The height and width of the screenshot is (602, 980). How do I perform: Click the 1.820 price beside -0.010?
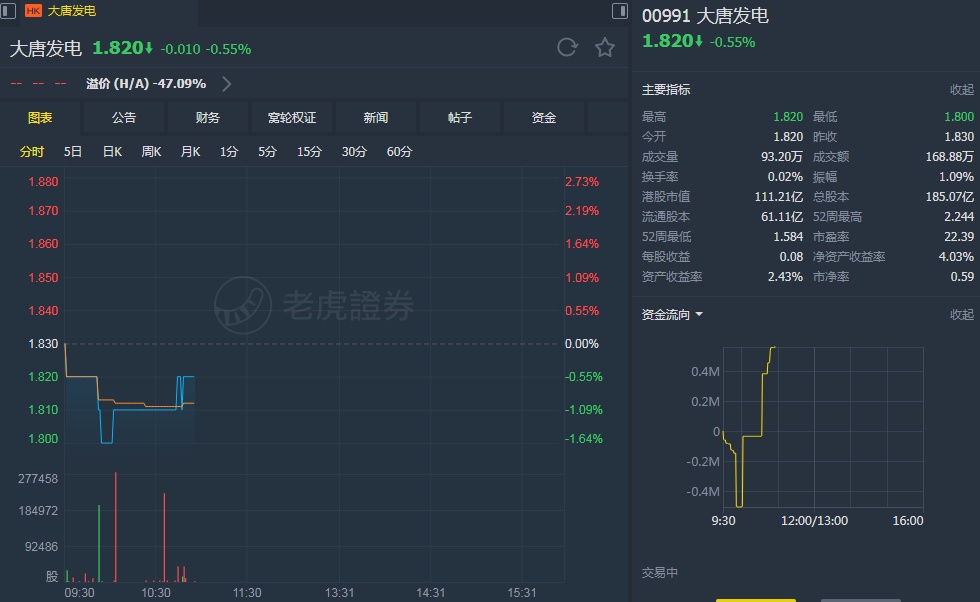pos(118,48)
